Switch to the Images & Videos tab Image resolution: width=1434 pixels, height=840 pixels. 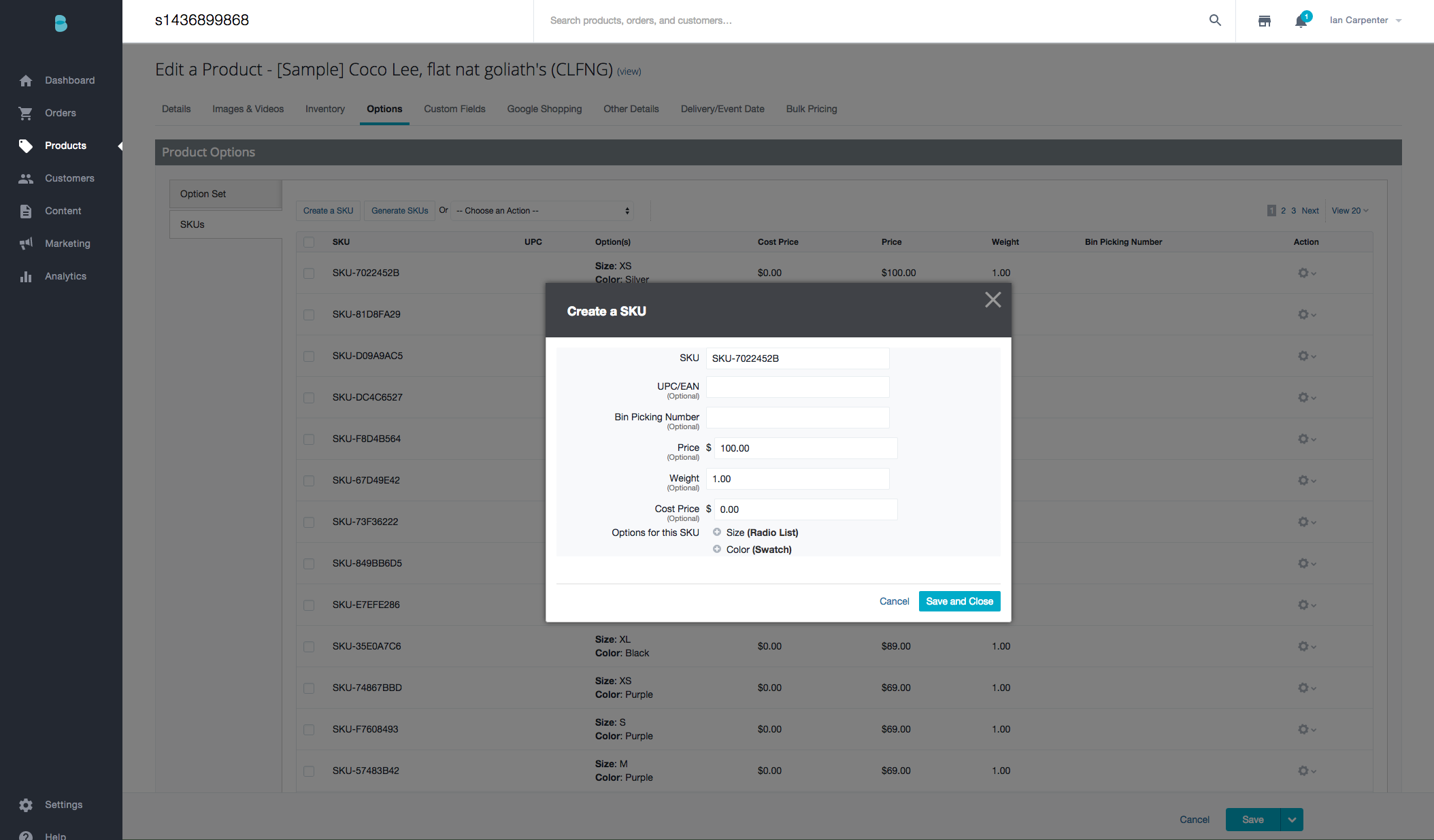pos(248,109)
